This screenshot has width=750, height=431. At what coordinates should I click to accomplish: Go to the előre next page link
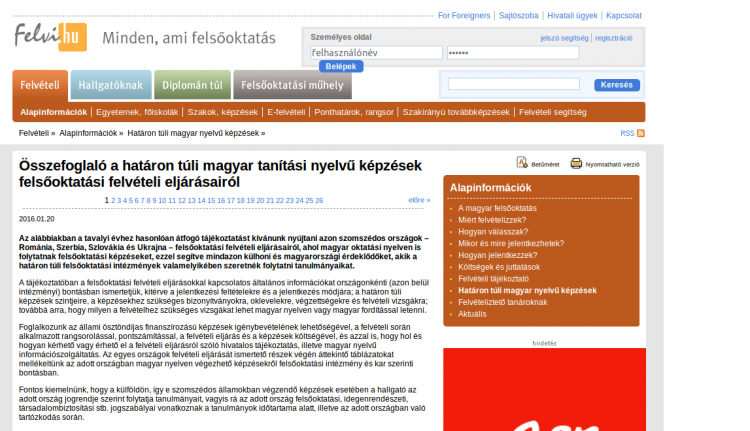click(x=419, y=200)
